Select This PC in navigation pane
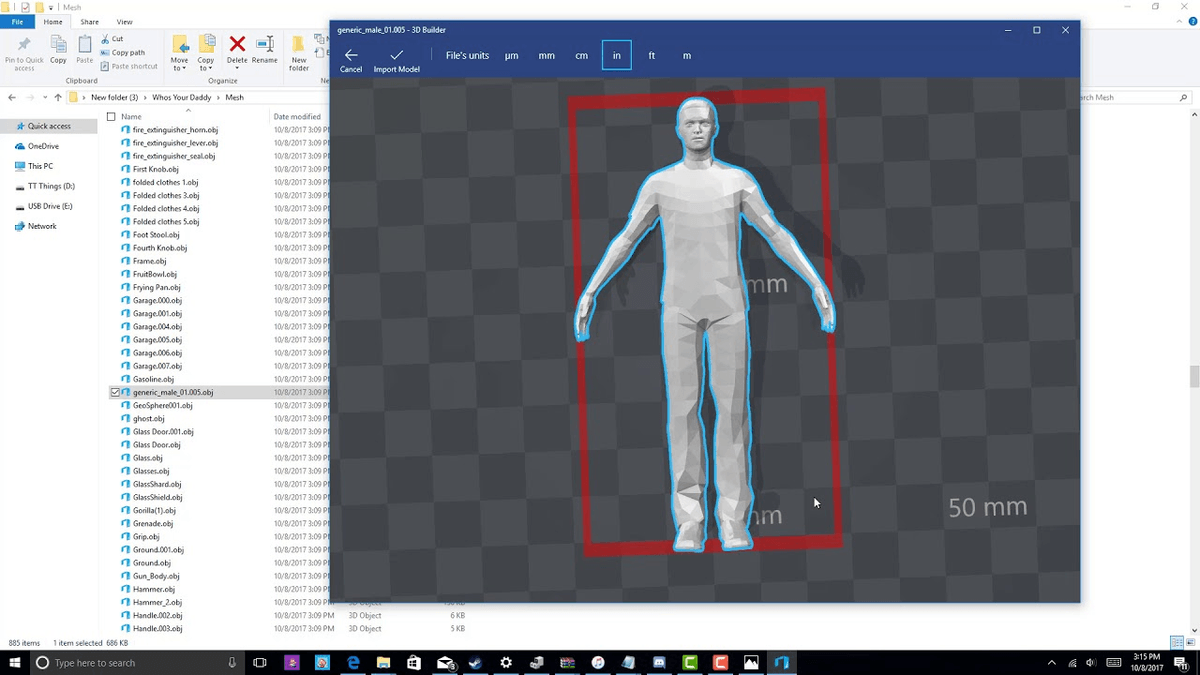The image size is (1200, 675). [x=41, y=166]
